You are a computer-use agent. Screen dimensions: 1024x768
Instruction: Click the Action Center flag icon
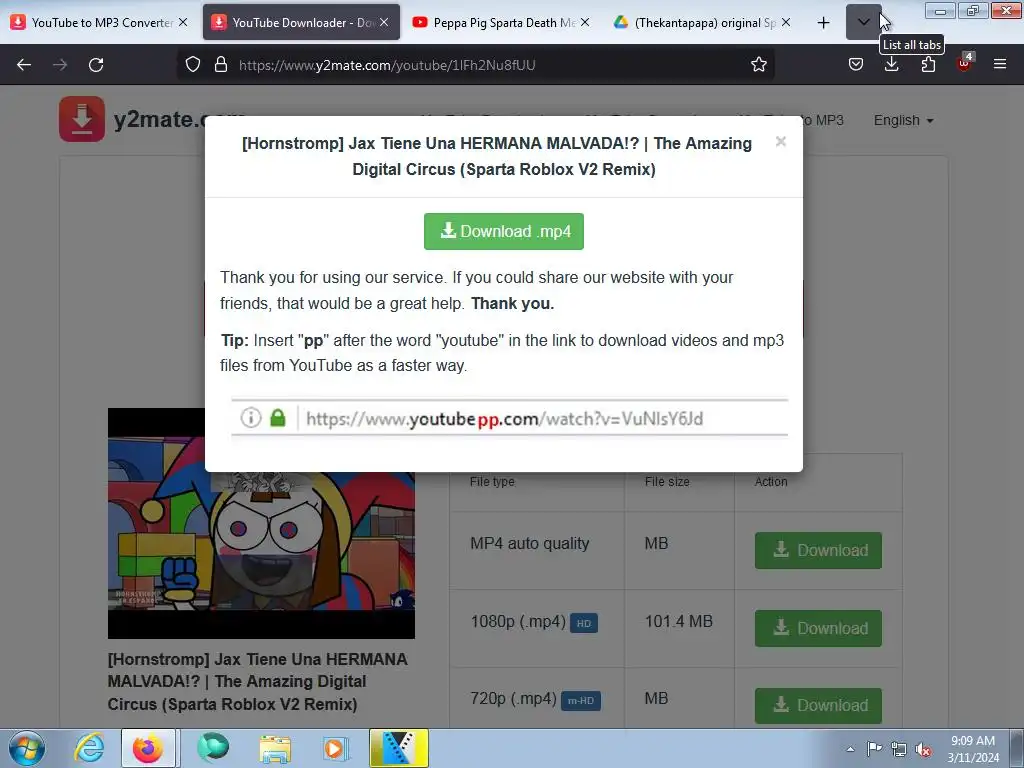pyautogui.click(x=874, y=749)
